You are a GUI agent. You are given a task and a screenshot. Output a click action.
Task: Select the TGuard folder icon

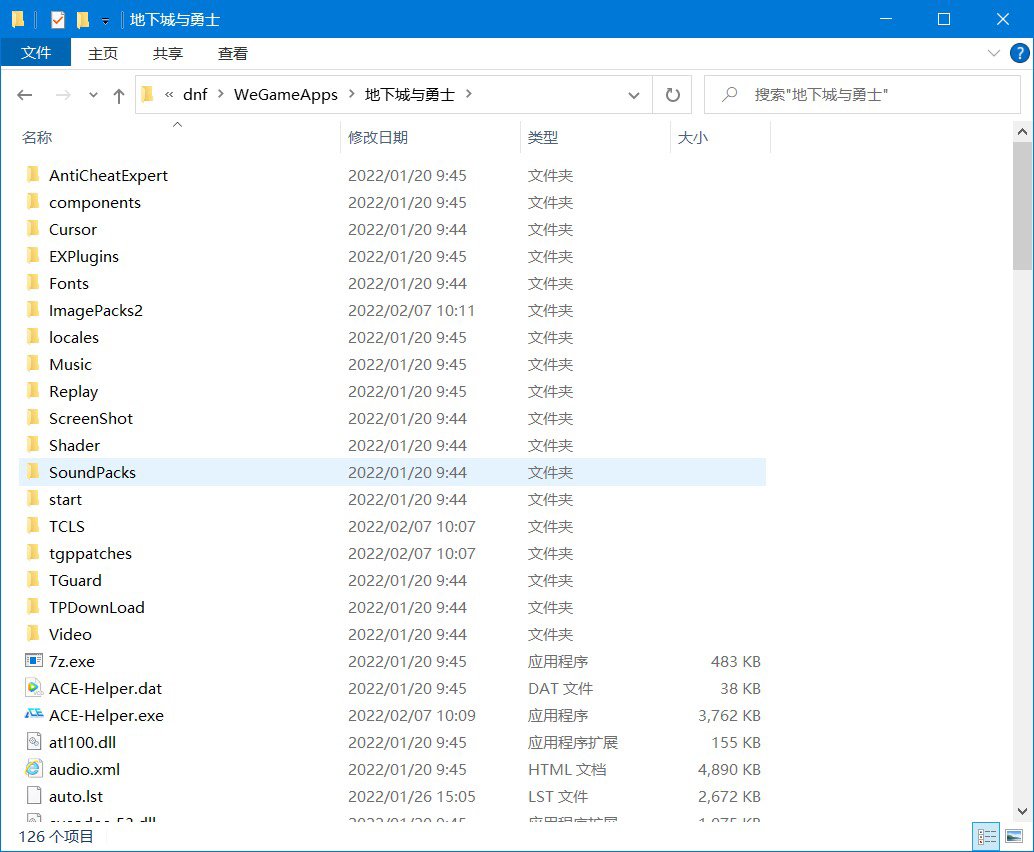(x=33, y=580)
